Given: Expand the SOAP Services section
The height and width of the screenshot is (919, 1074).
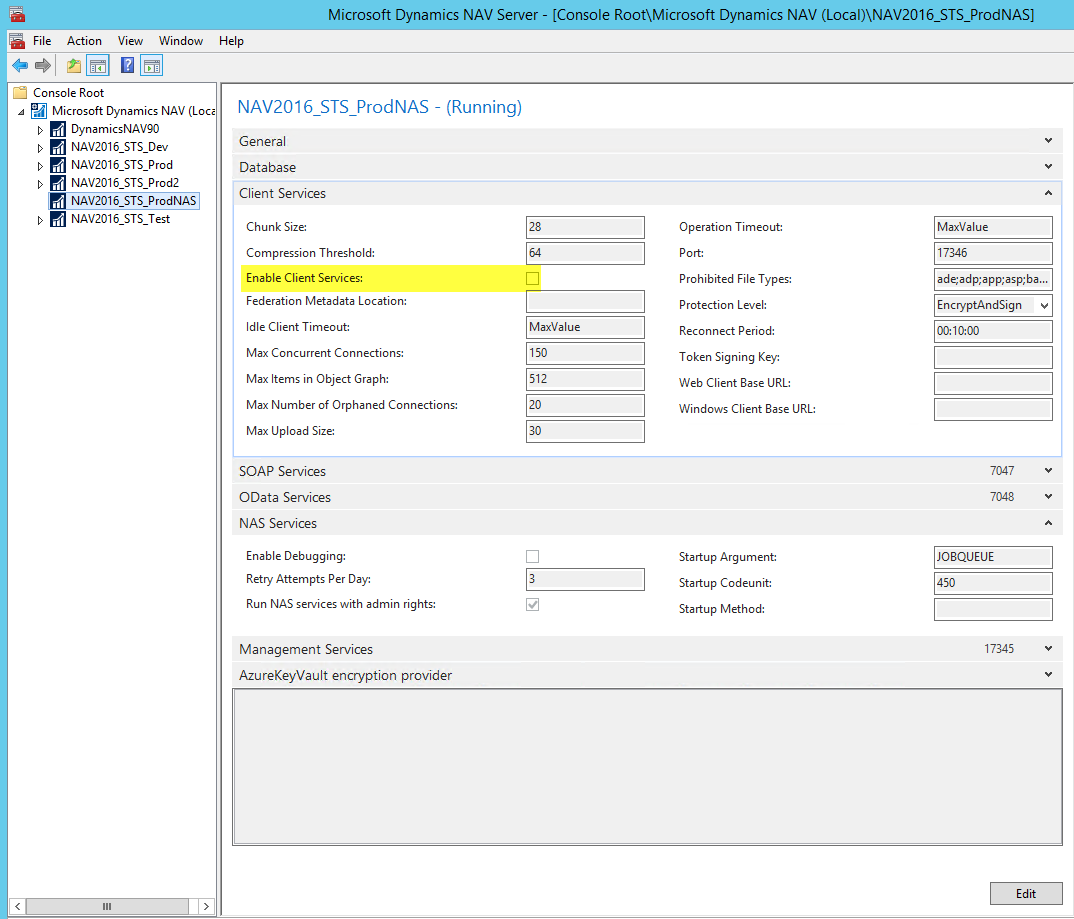Looking at the screenshot, I should (1047, 470).
